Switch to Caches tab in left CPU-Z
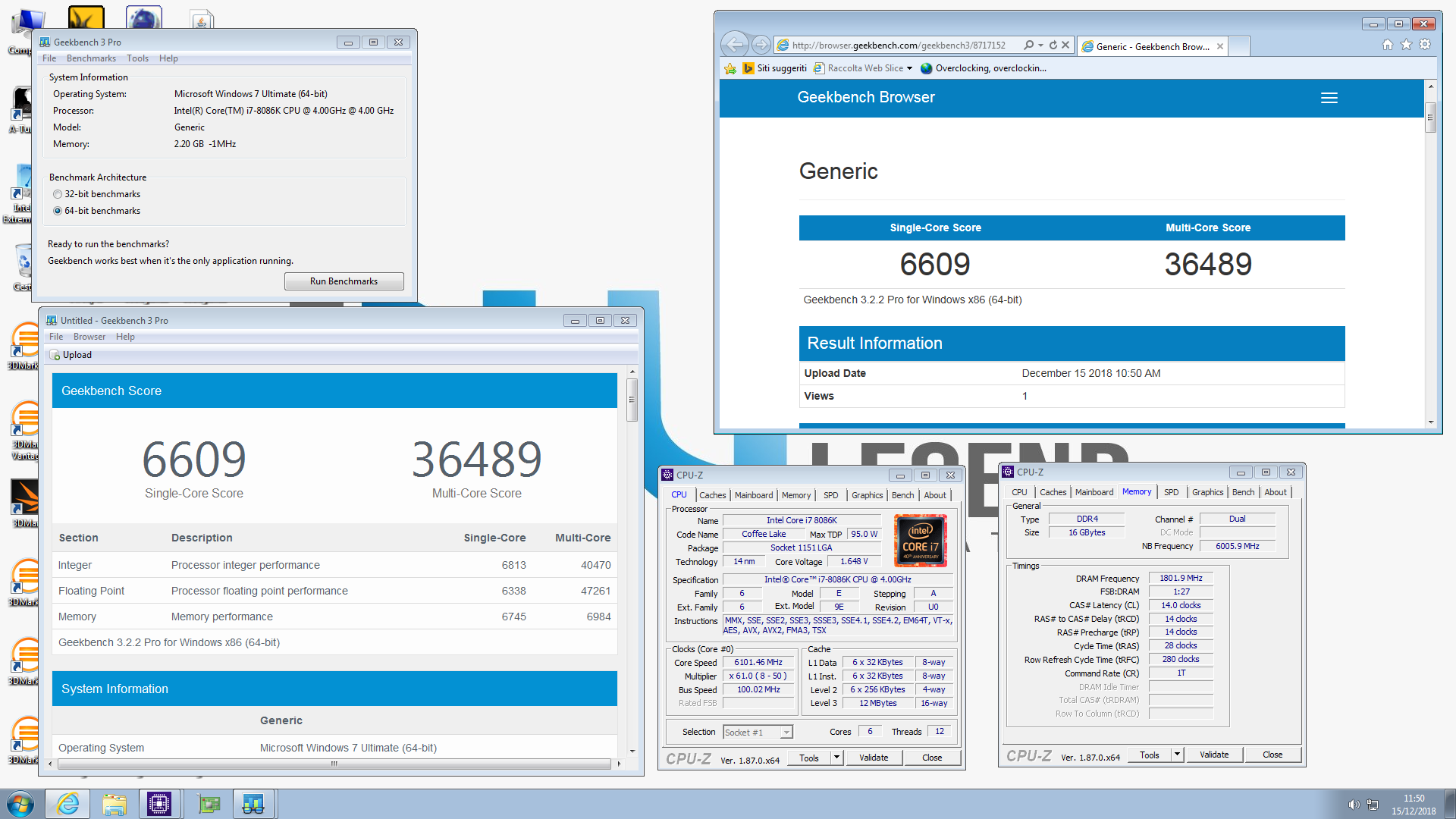 point(712,495)
